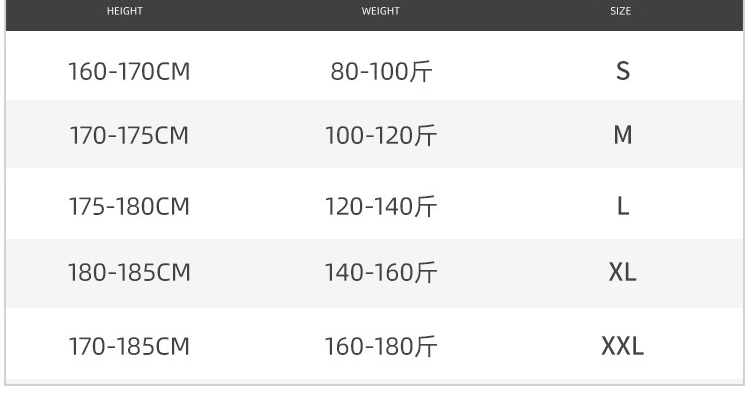
Task: Click the HEIGHT column header
Action: [x=124, y=12]
